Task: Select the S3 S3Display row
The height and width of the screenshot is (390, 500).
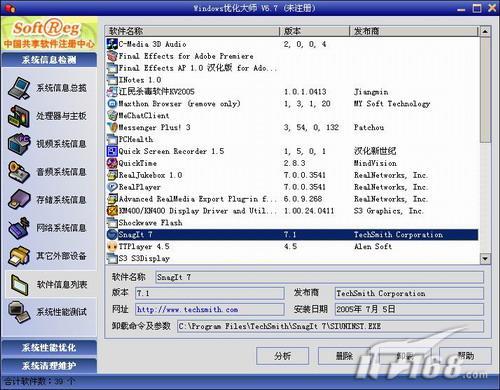Action: pos(292,258)
